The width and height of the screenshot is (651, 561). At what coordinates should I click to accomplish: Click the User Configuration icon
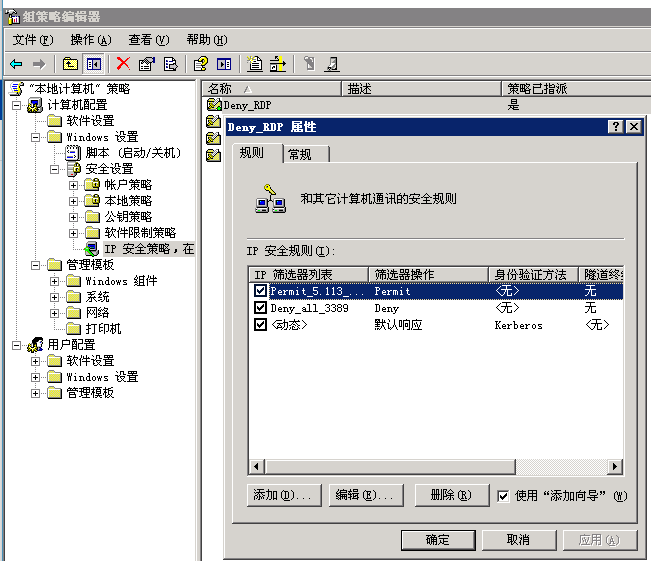click(x=35, y=345)
